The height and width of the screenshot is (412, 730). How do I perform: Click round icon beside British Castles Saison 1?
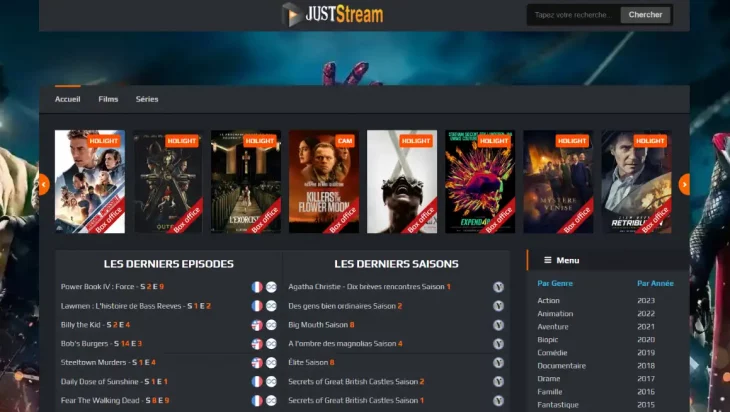click(499, 400)
